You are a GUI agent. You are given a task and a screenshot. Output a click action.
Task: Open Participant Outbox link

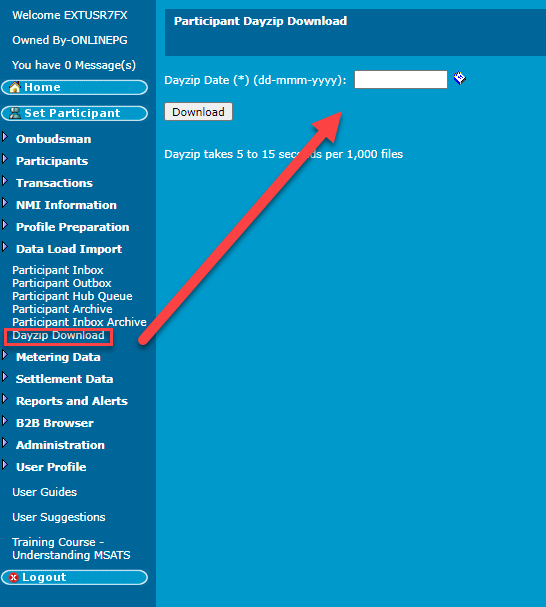62,283
